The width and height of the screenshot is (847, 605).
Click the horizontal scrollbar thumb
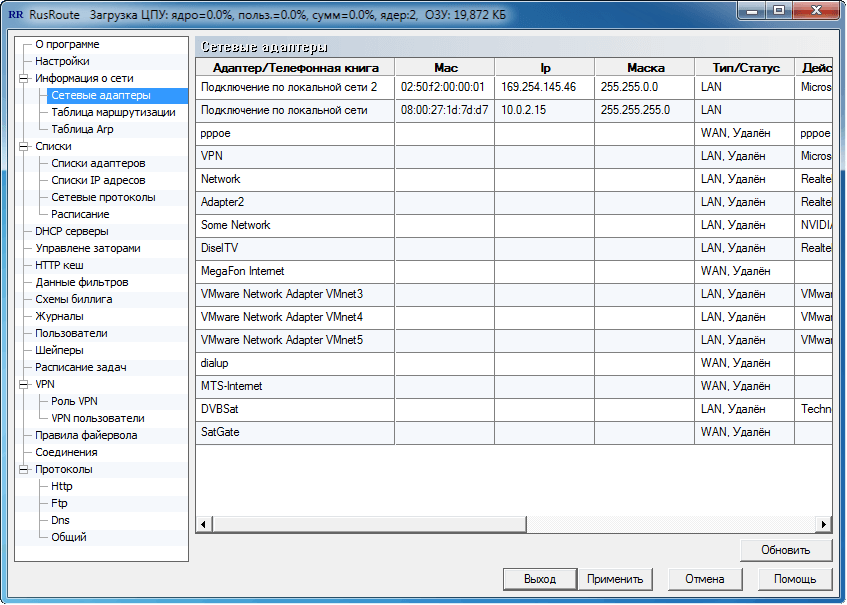369,525
